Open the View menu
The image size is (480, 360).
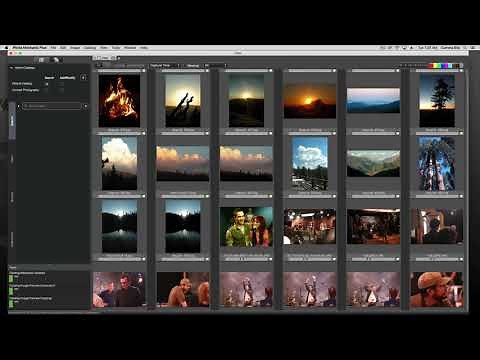click(x=104, y=48)
